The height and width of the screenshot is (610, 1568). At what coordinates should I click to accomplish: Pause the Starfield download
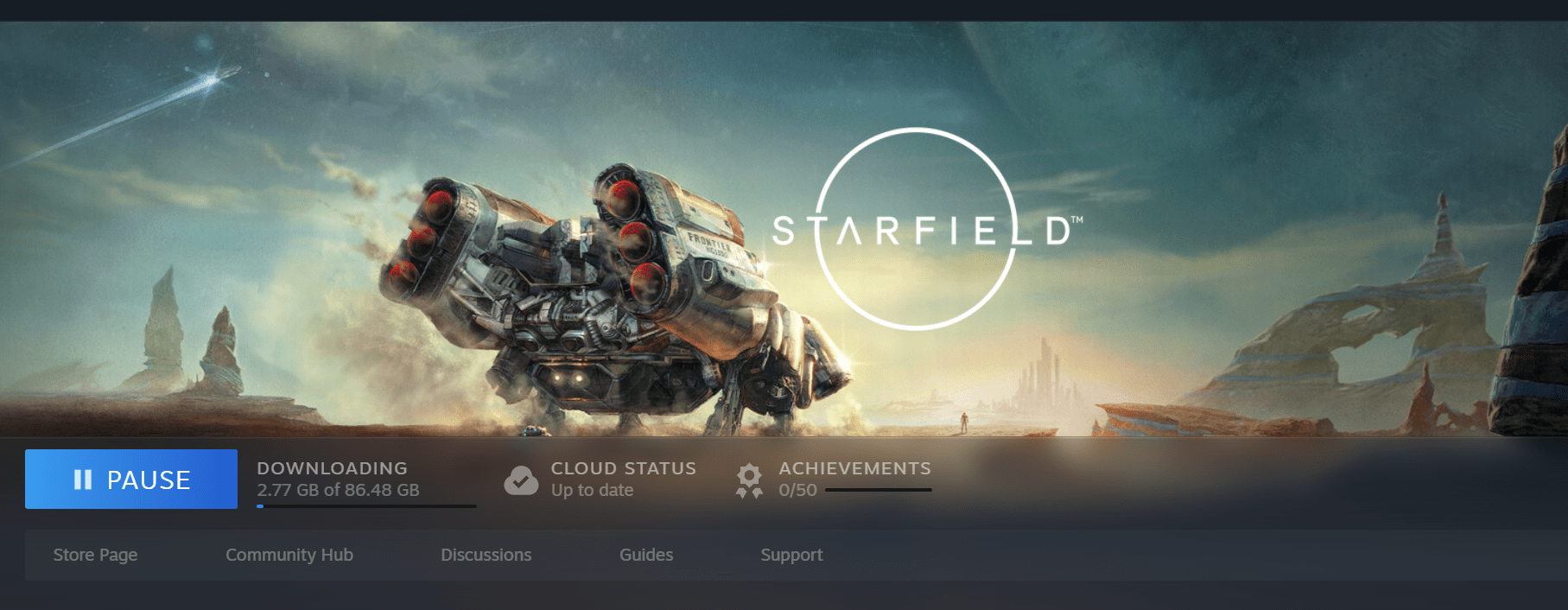(131, 479)
